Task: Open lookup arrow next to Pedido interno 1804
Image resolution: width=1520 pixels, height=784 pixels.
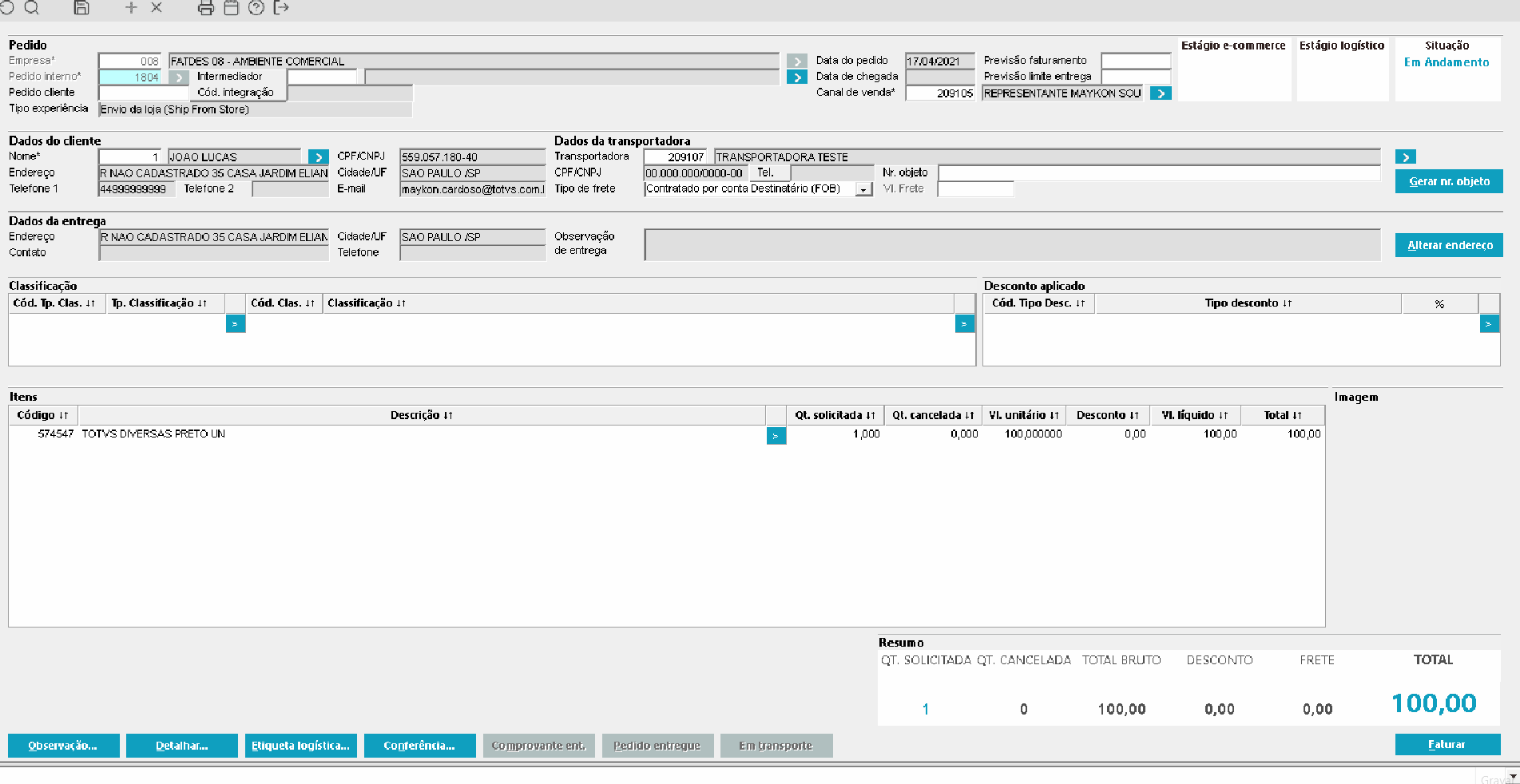Action: click(x=179, y=77)
